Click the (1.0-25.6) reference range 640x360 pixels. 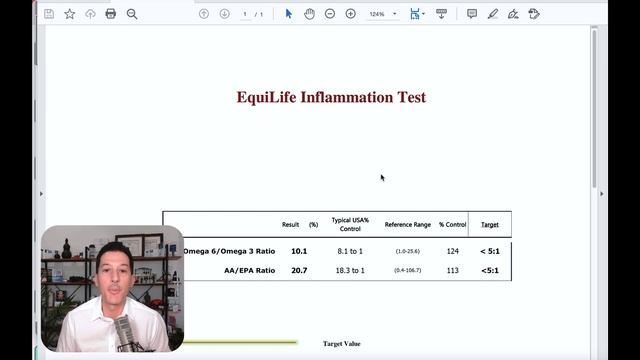point(407,251)
